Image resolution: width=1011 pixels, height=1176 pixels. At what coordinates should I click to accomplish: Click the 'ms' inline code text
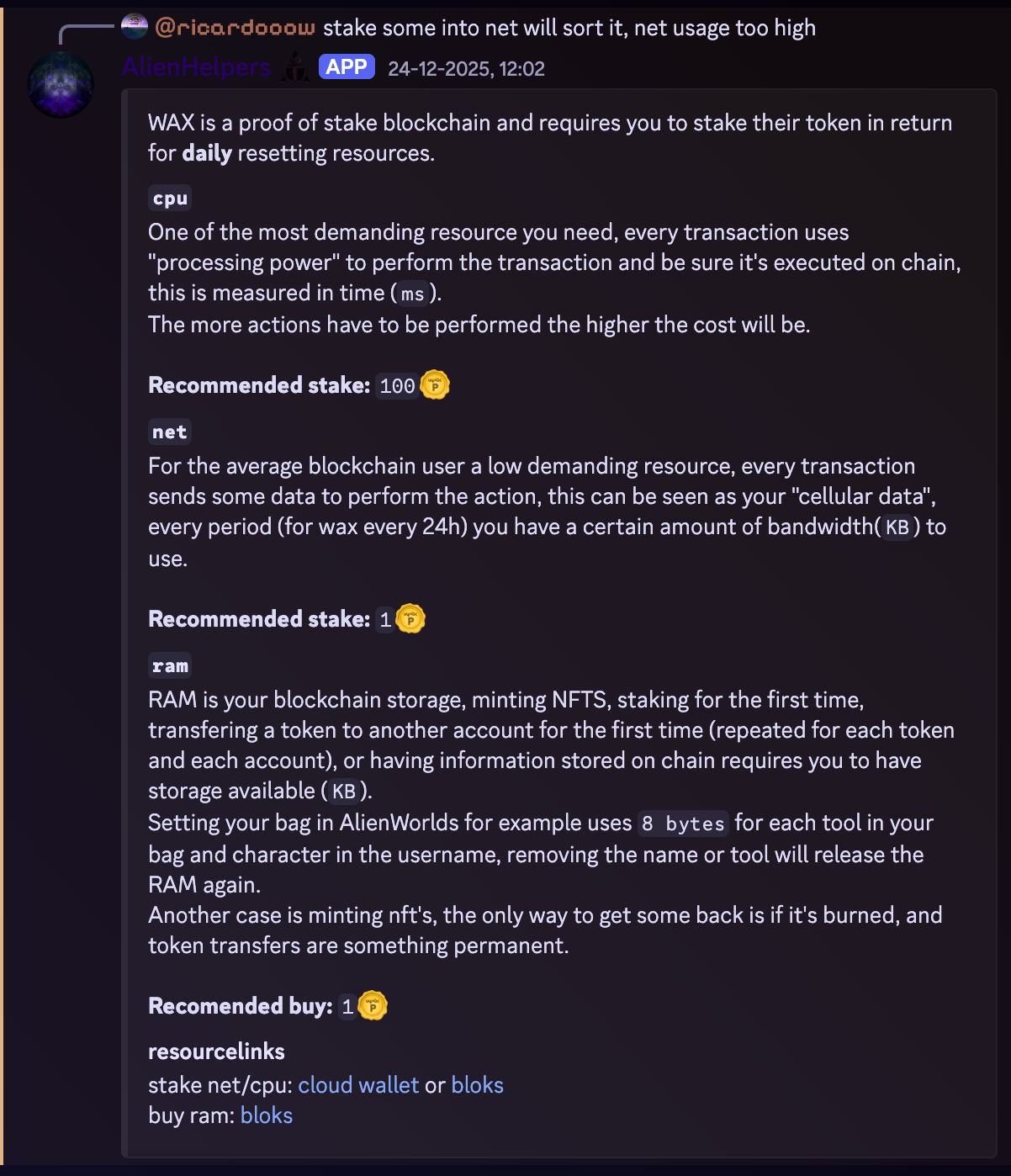(413, 294)
